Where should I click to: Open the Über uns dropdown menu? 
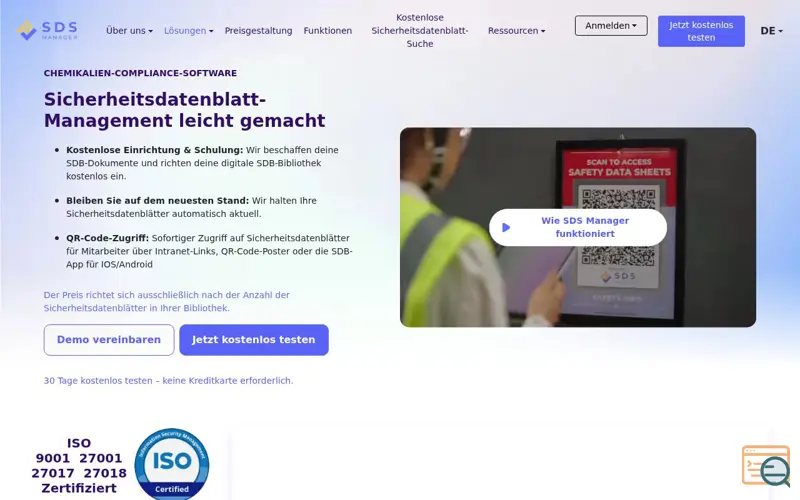coord(129,31)
